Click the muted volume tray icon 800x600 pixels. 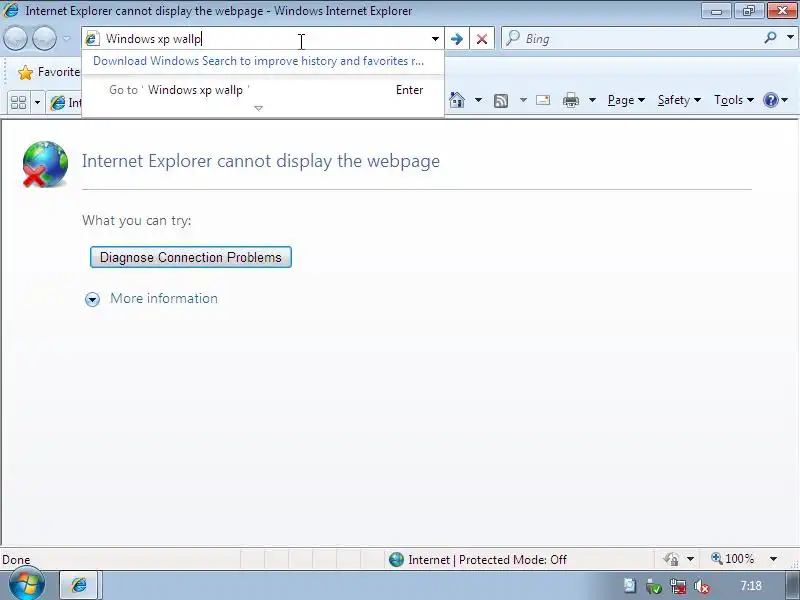(x=702, y=586)
